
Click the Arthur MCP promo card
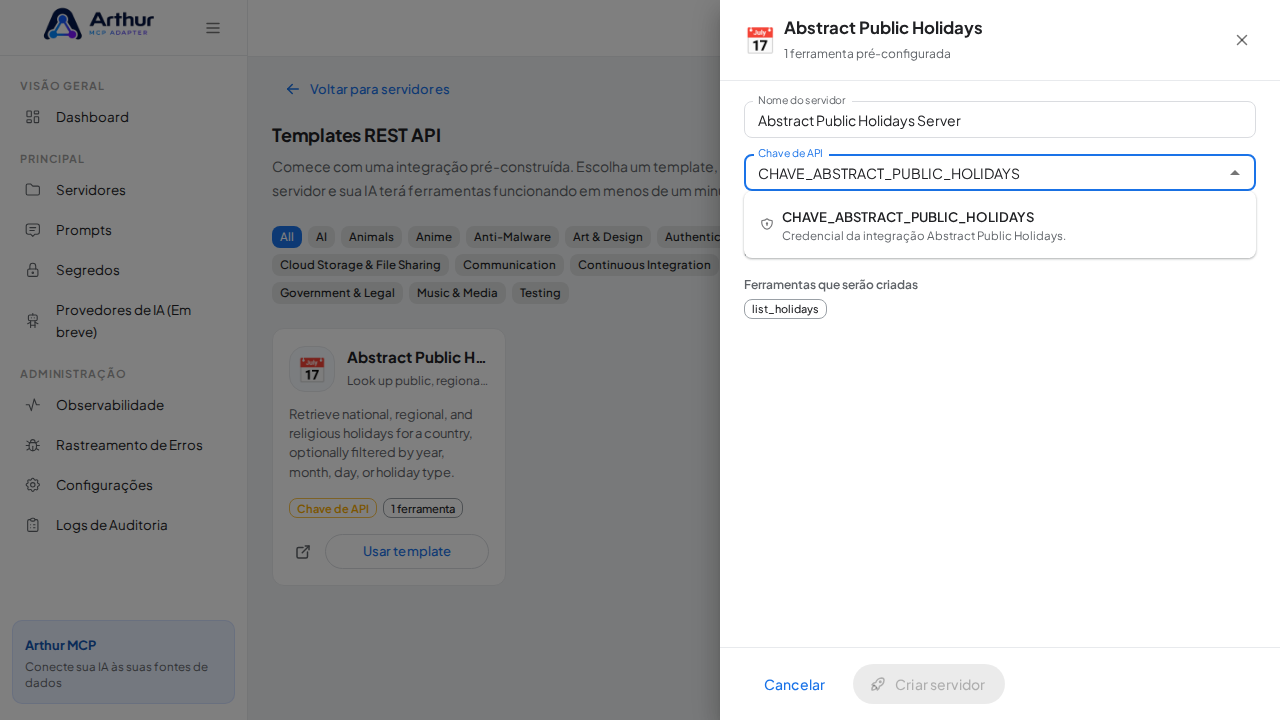coord(123,662)
